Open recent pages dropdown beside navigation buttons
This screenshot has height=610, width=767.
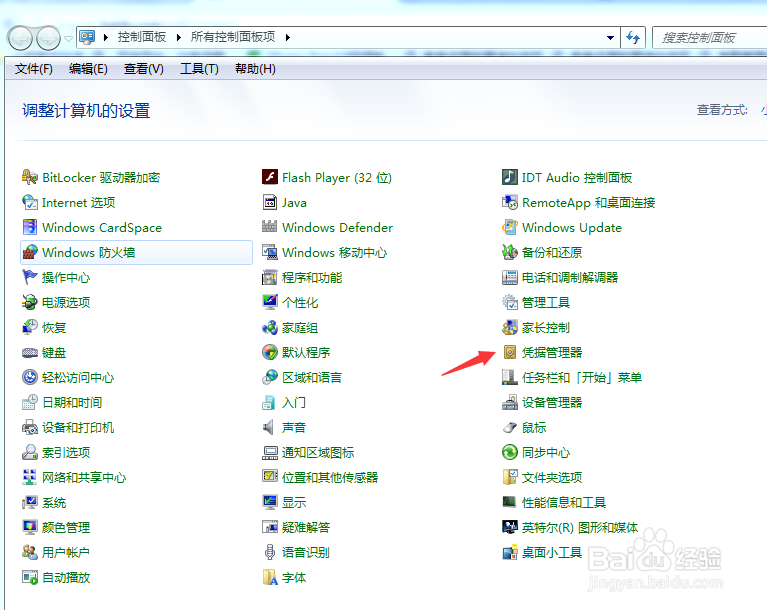[68, 38]
